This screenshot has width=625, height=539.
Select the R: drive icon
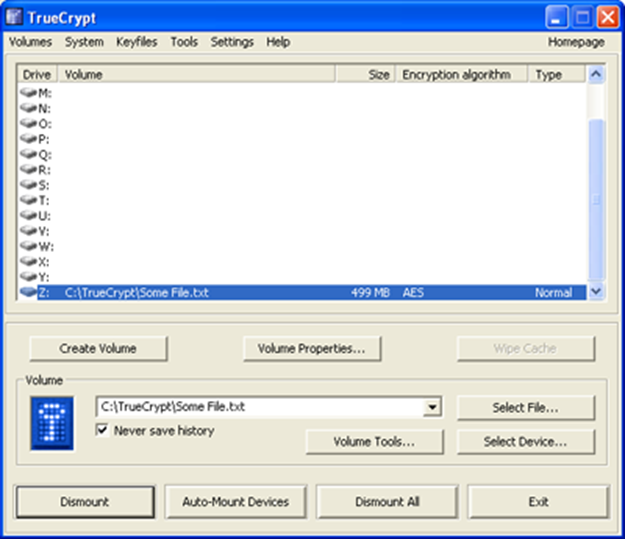point(28,169)
